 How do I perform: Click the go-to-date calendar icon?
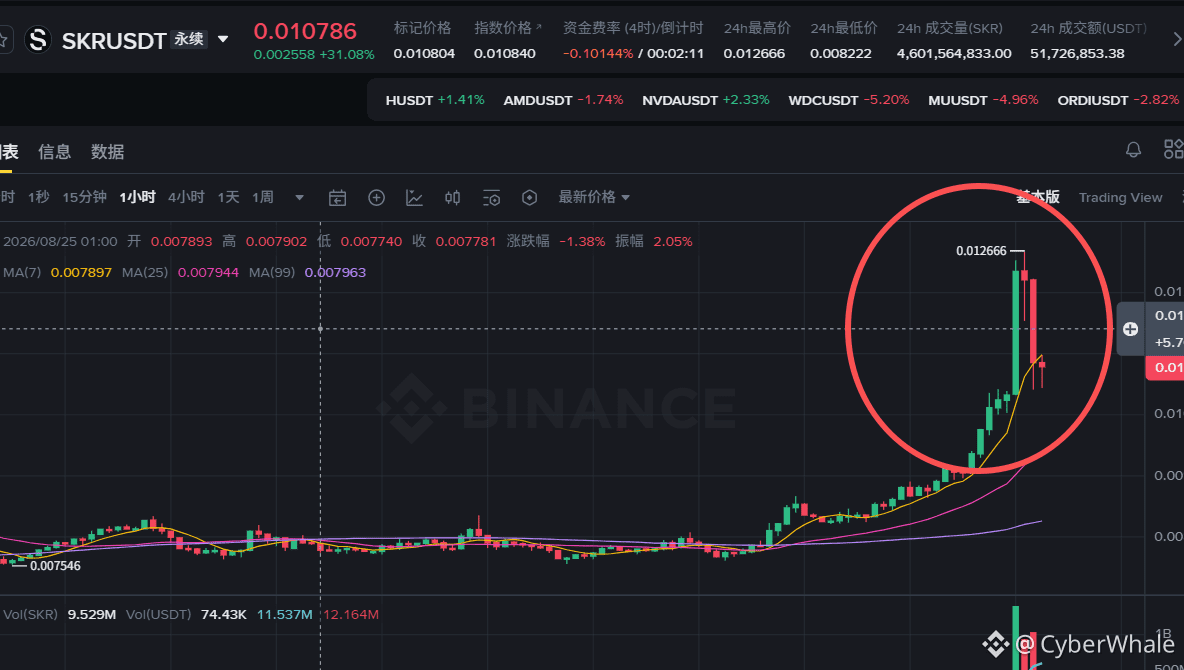(338, 198)
